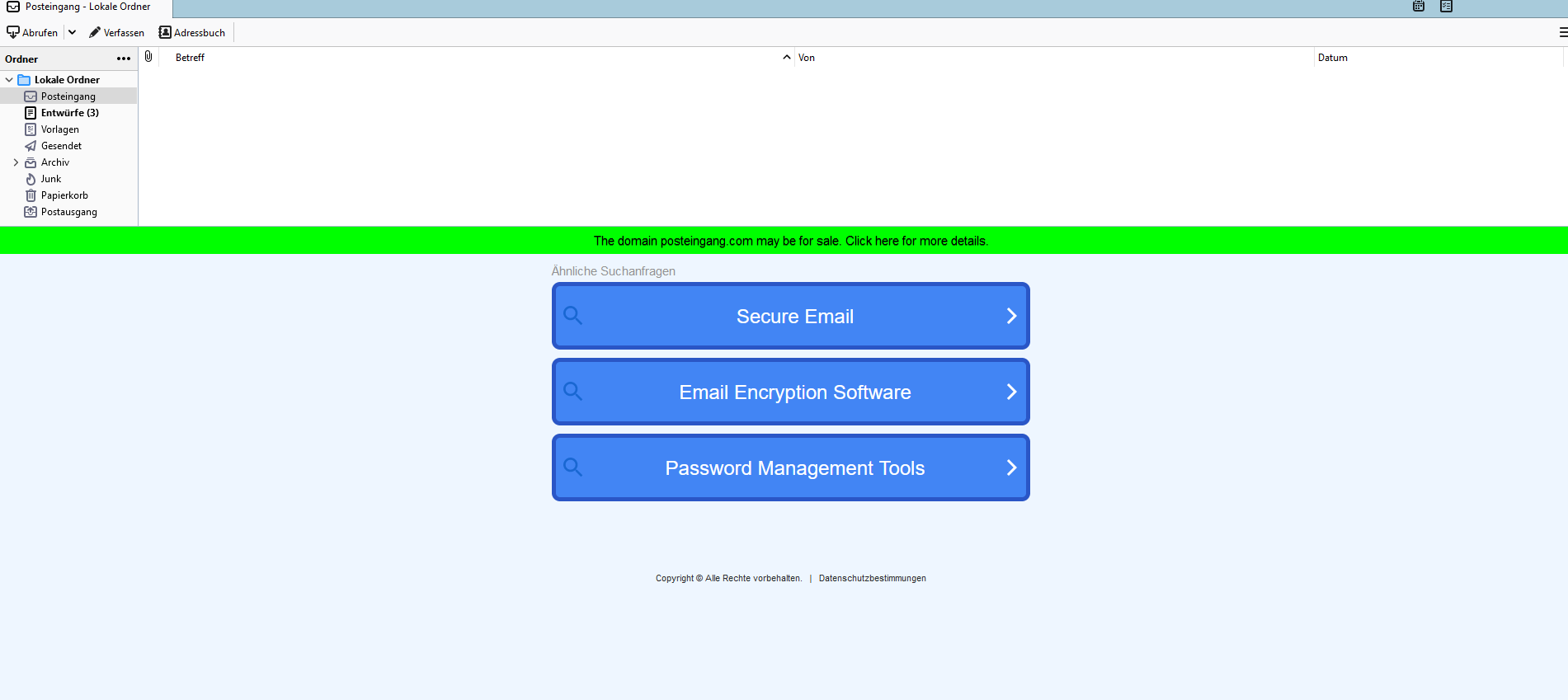The width and height of the screenshot is (1568, 700).
Task: Open the Ordner pane options (three dots)
Action: 124,59
